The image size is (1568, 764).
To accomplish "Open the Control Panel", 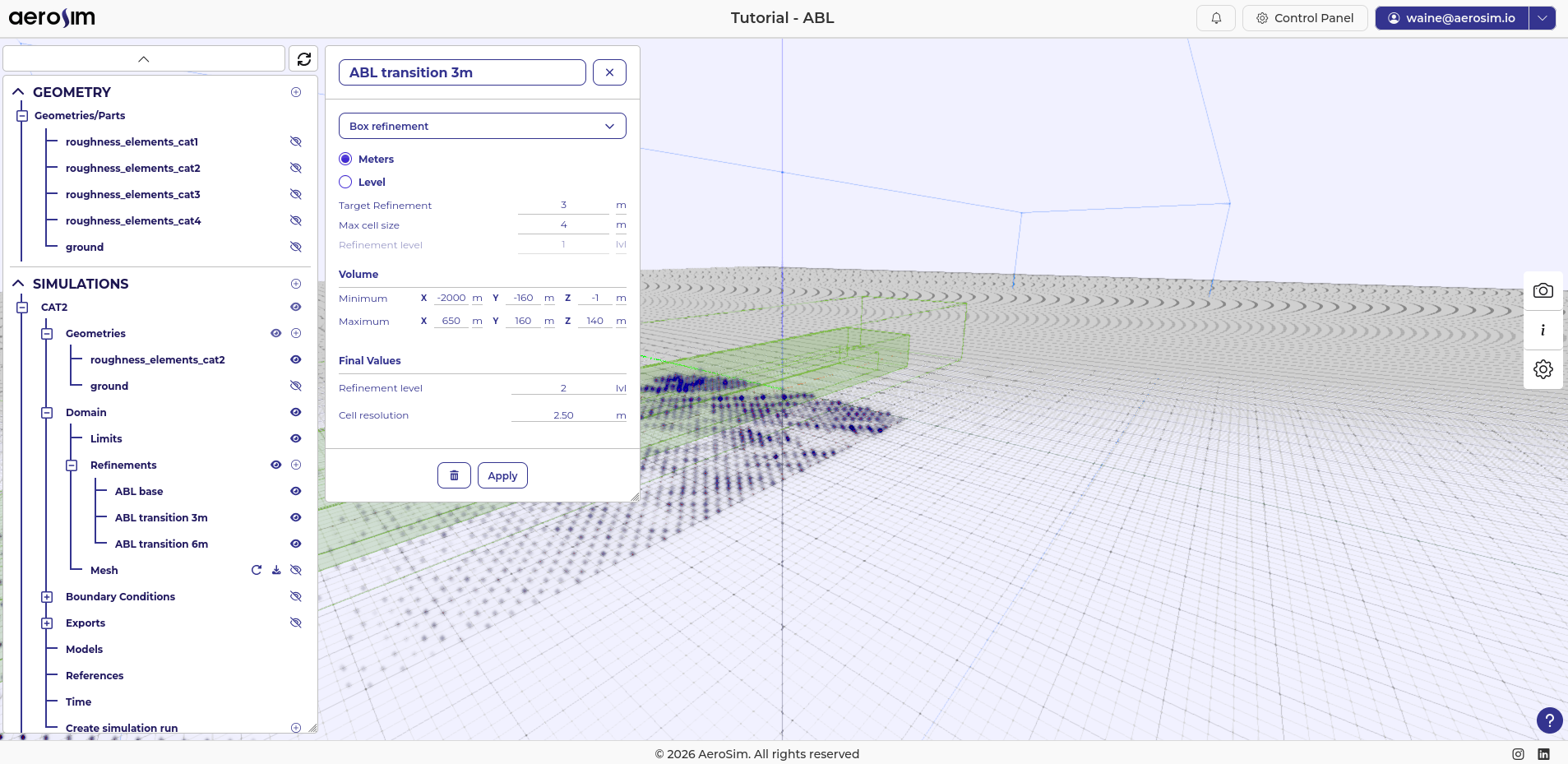I will pyautogui.click(x=1304, y=18).
